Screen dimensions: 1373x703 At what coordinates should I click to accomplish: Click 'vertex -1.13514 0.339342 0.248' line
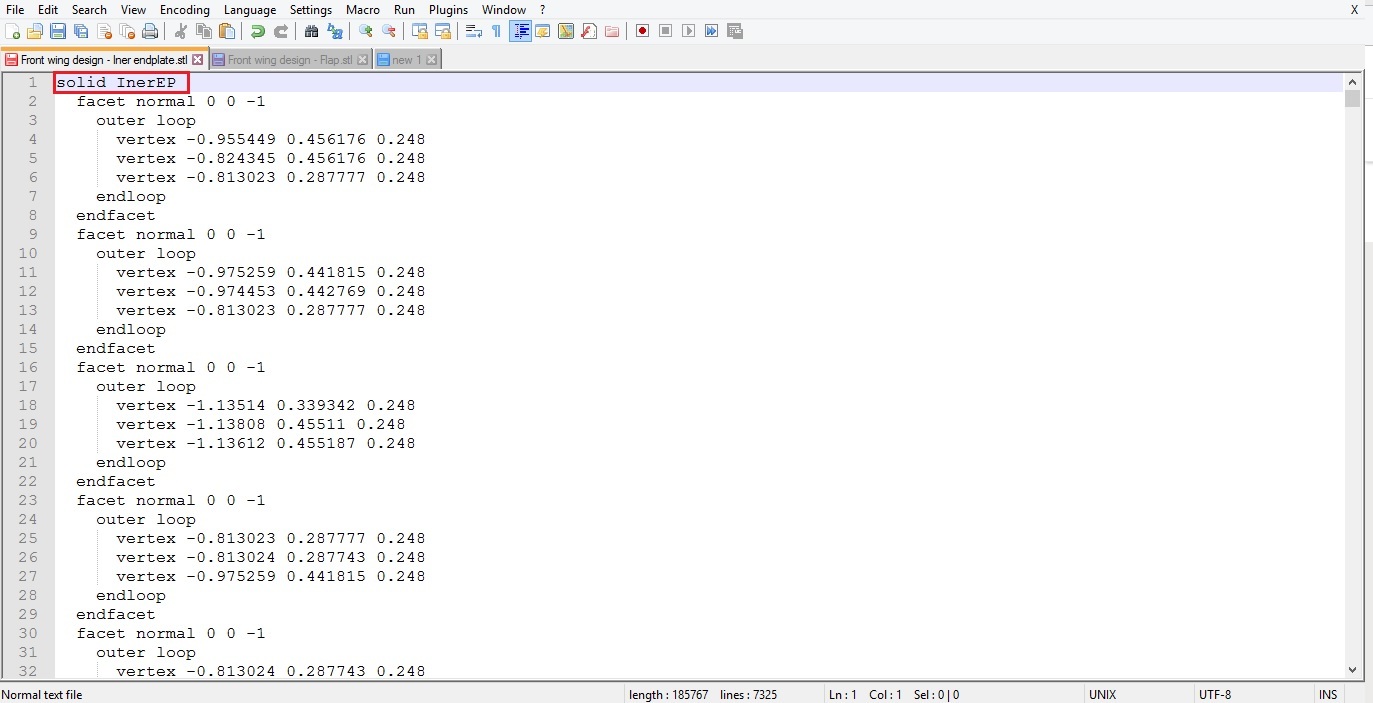[x=265, y=405]
